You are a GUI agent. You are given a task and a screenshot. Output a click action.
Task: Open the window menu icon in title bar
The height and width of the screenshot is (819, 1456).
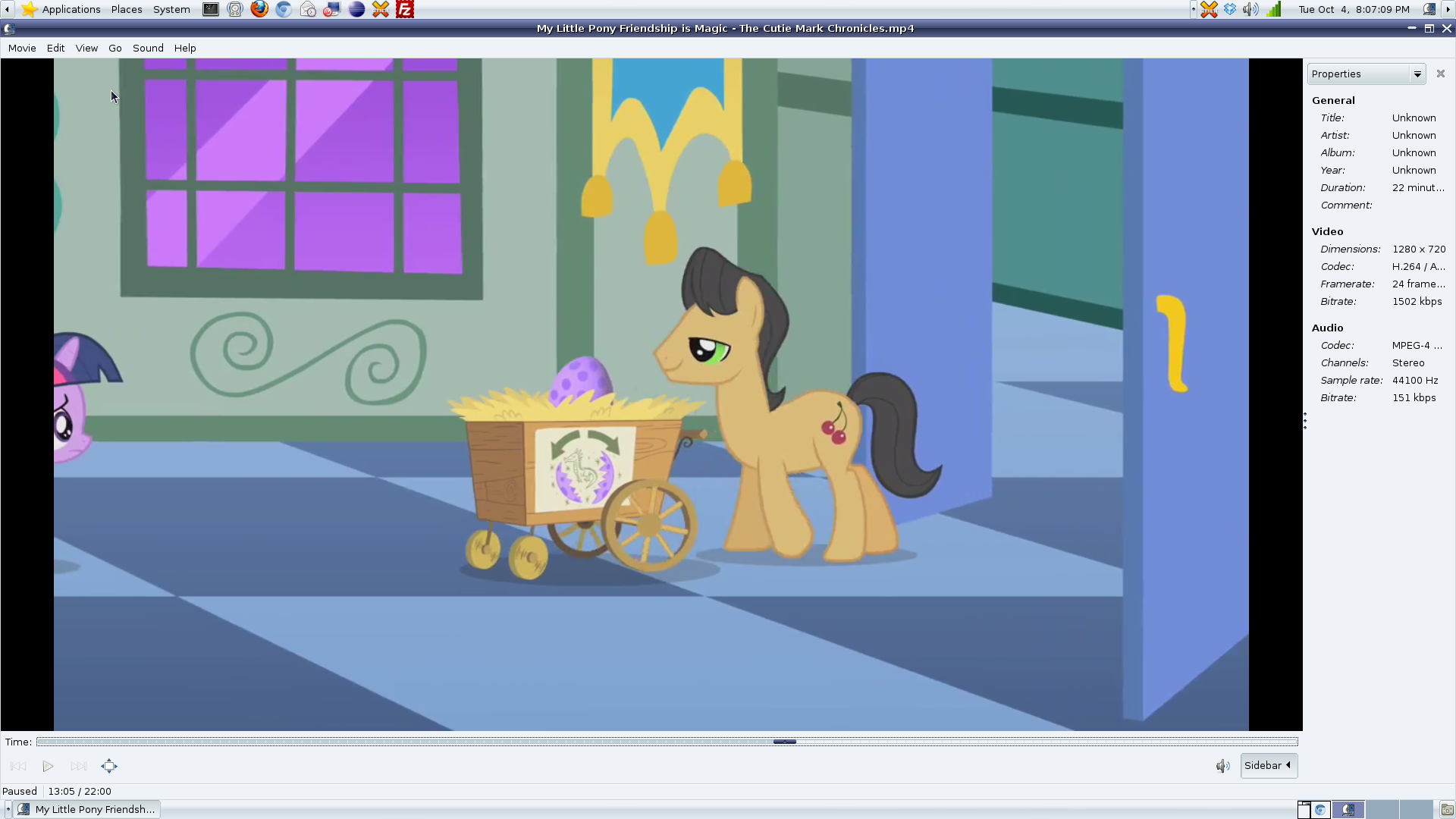coord(9,29)
